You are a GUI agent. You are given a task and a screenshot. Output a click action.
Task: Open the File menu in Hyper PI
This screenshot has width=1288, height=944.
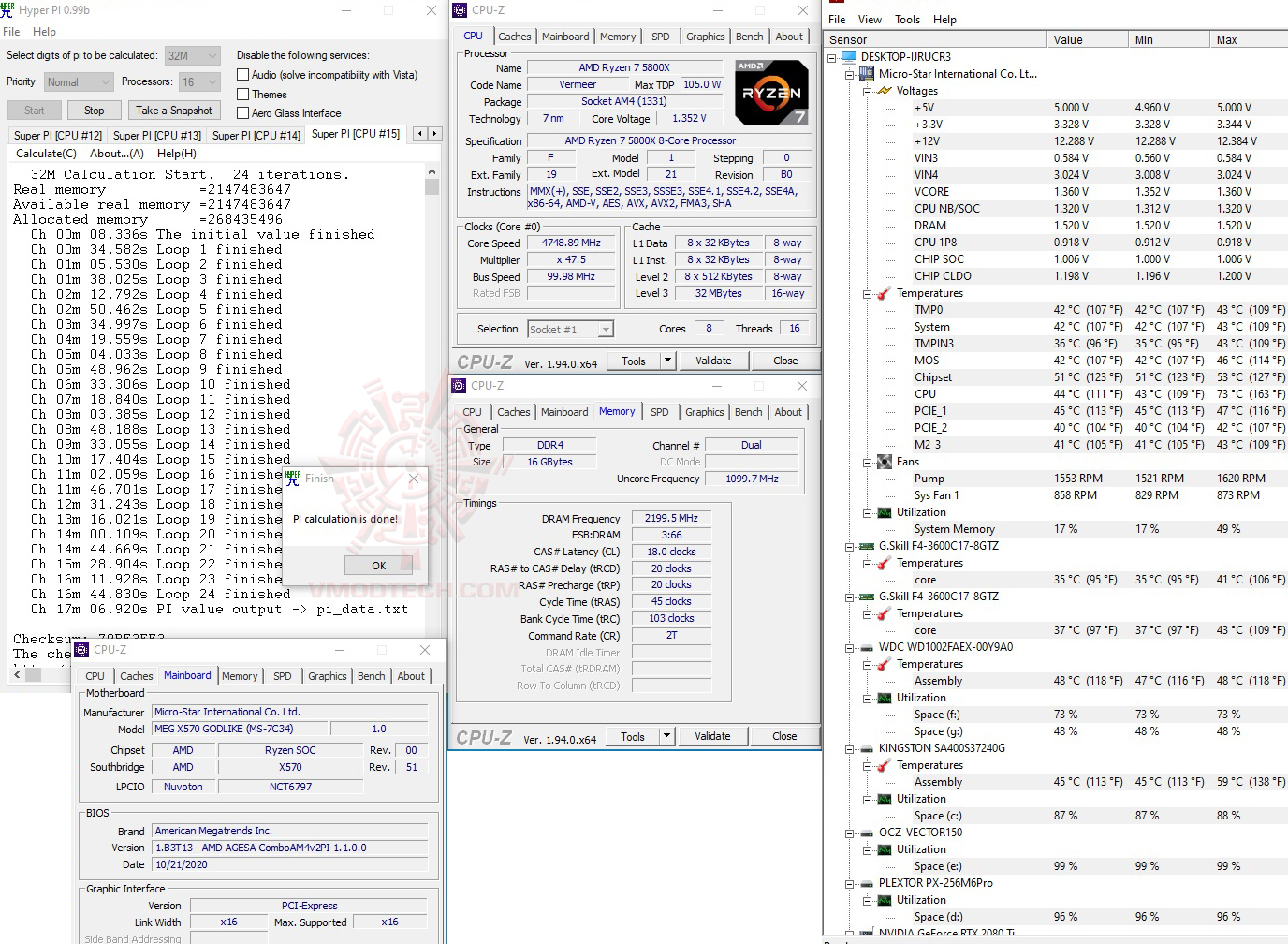(x=11, y=32)
